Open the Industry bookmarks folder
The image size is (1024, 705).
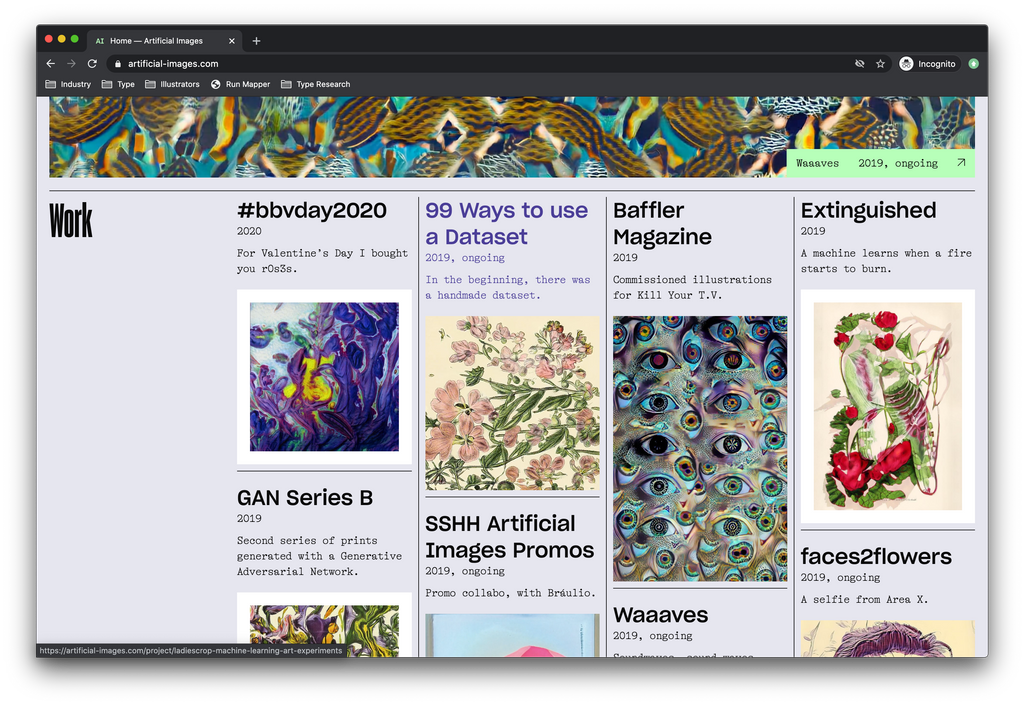pos(68,84)
